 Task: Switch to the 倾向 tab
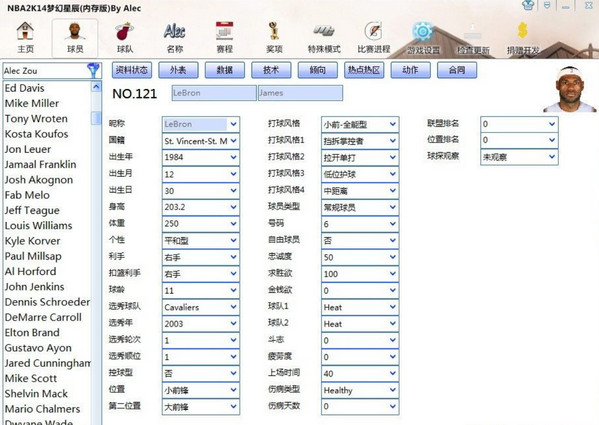tap(318, 70)
